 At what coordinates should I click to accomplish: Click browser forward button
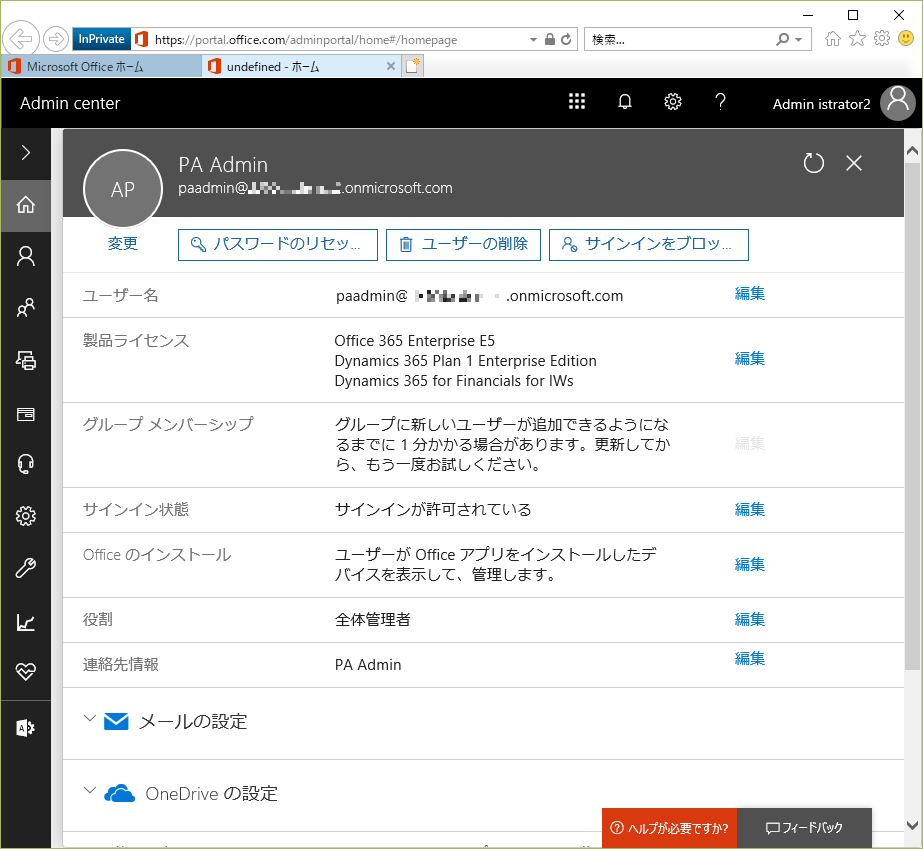point(56,39)
